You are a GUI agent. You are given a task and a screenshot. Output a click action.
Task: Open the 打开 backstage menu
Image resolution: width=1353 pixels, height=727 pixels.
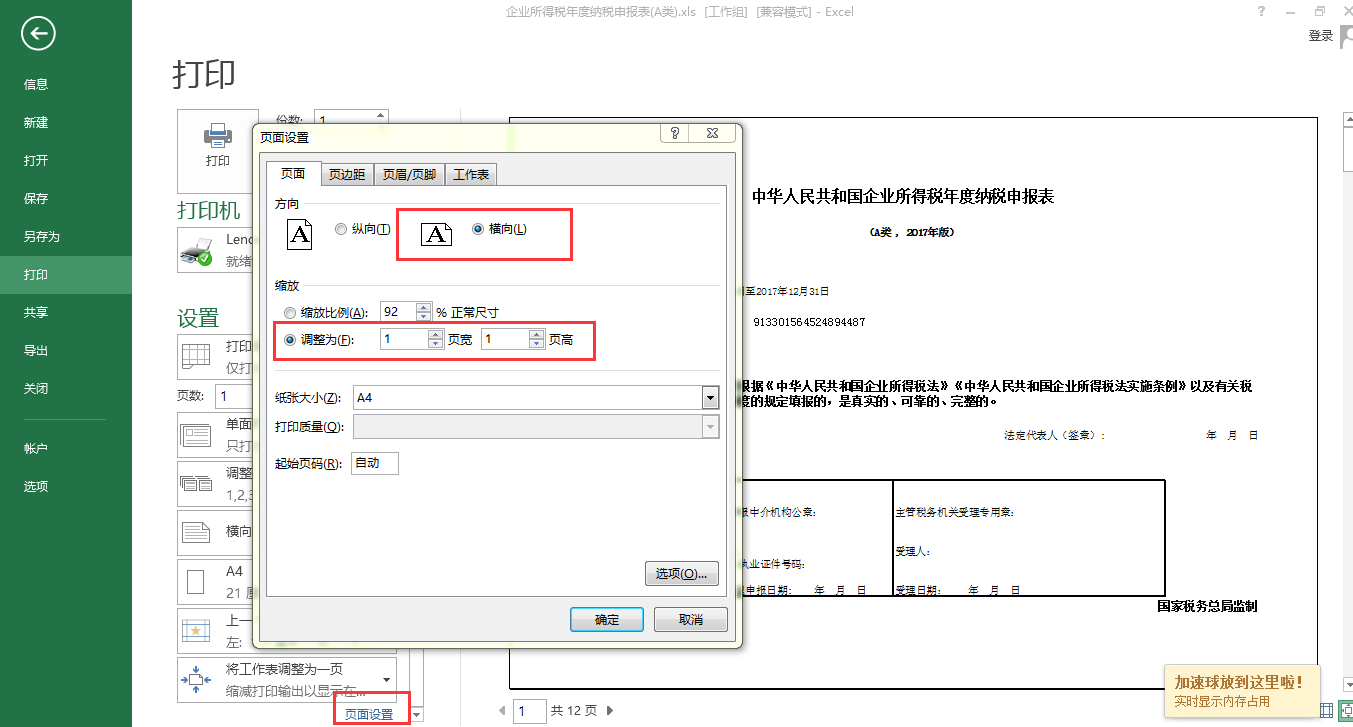tap(66, 161)
